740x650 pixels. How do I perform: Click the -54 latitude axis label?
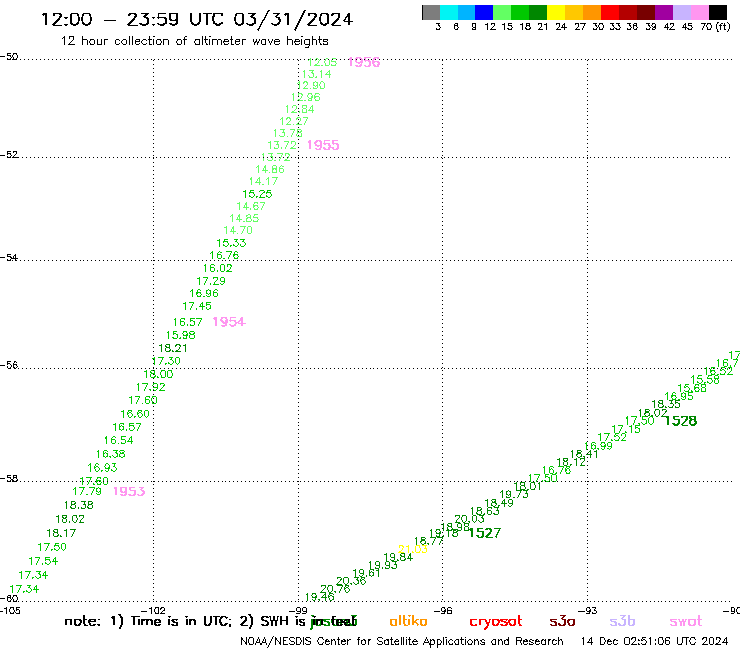(9, 257)
